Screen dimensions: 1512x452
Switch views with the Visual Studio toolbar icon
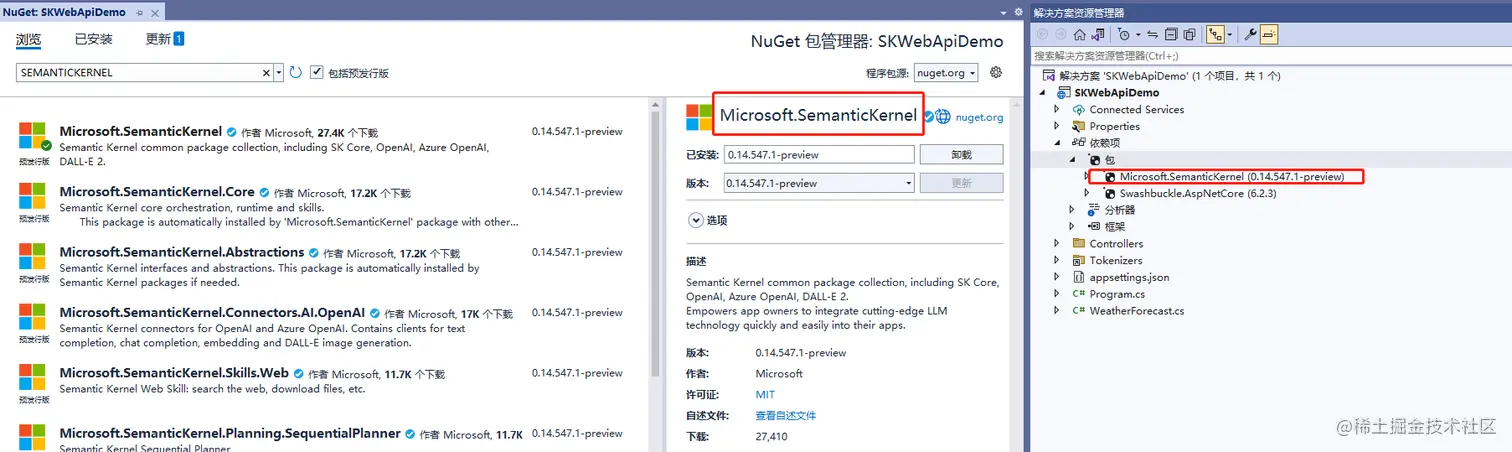1098,34
